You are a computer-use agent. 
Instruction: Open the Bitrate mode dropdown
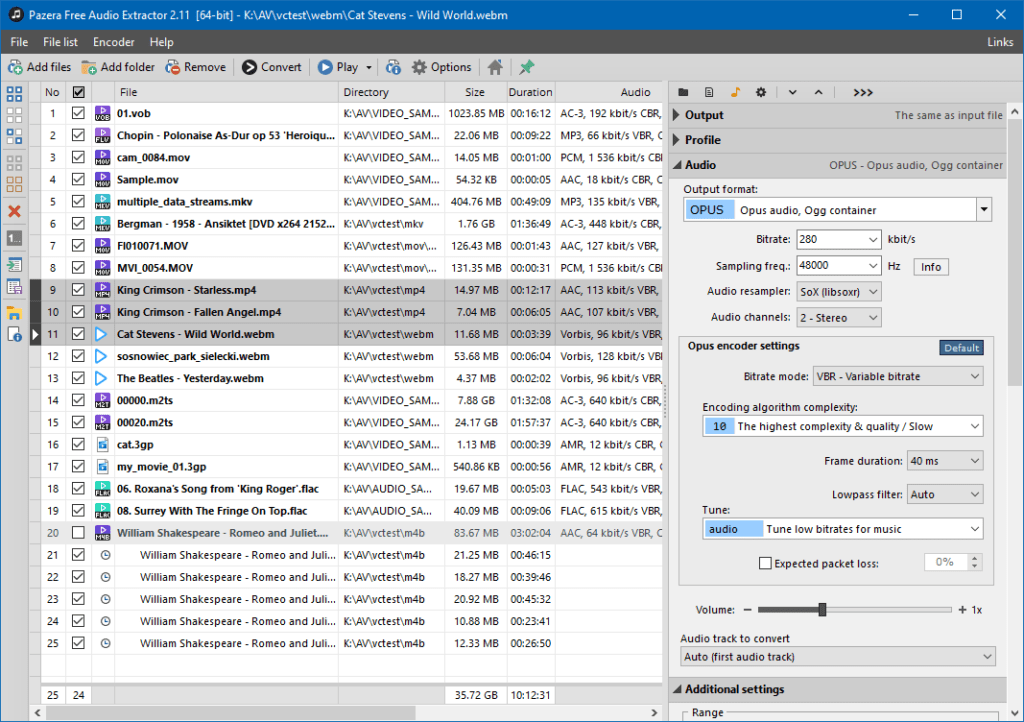tap(897, 375)
